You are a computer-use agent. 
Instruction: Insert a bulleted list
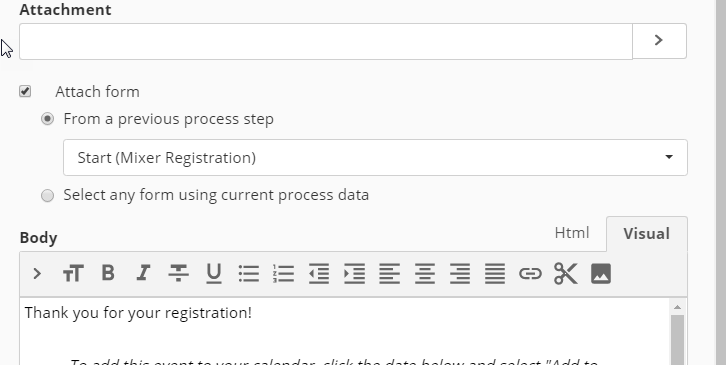(249, 274)
